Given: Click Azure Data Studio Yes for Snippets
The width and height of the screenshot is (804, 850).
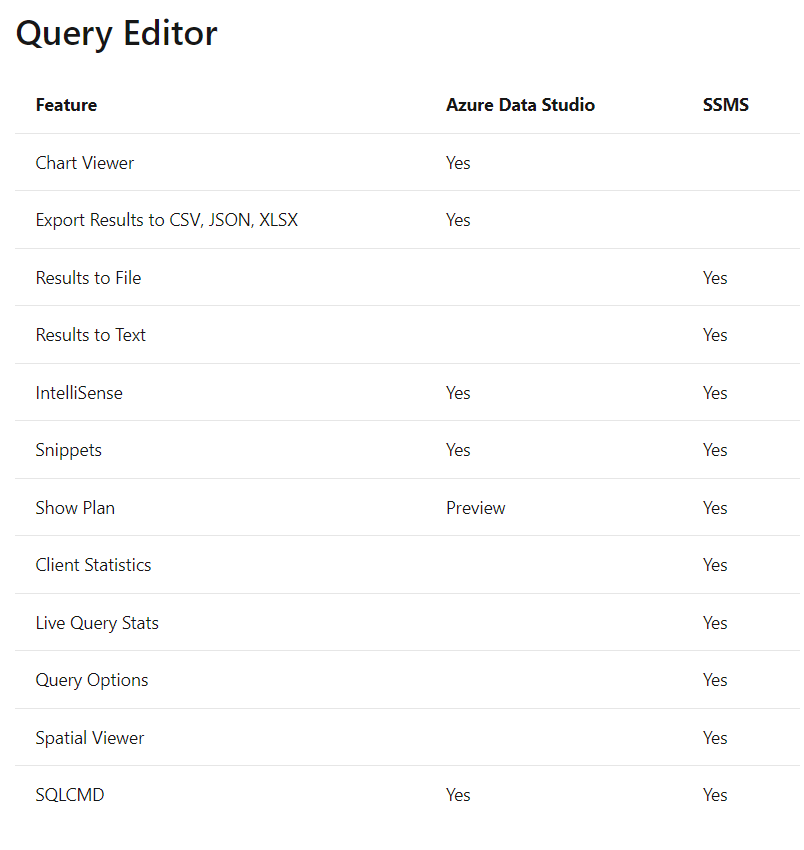Looking at the screenshot, I should pyautogui.click(x=458, y=450).
